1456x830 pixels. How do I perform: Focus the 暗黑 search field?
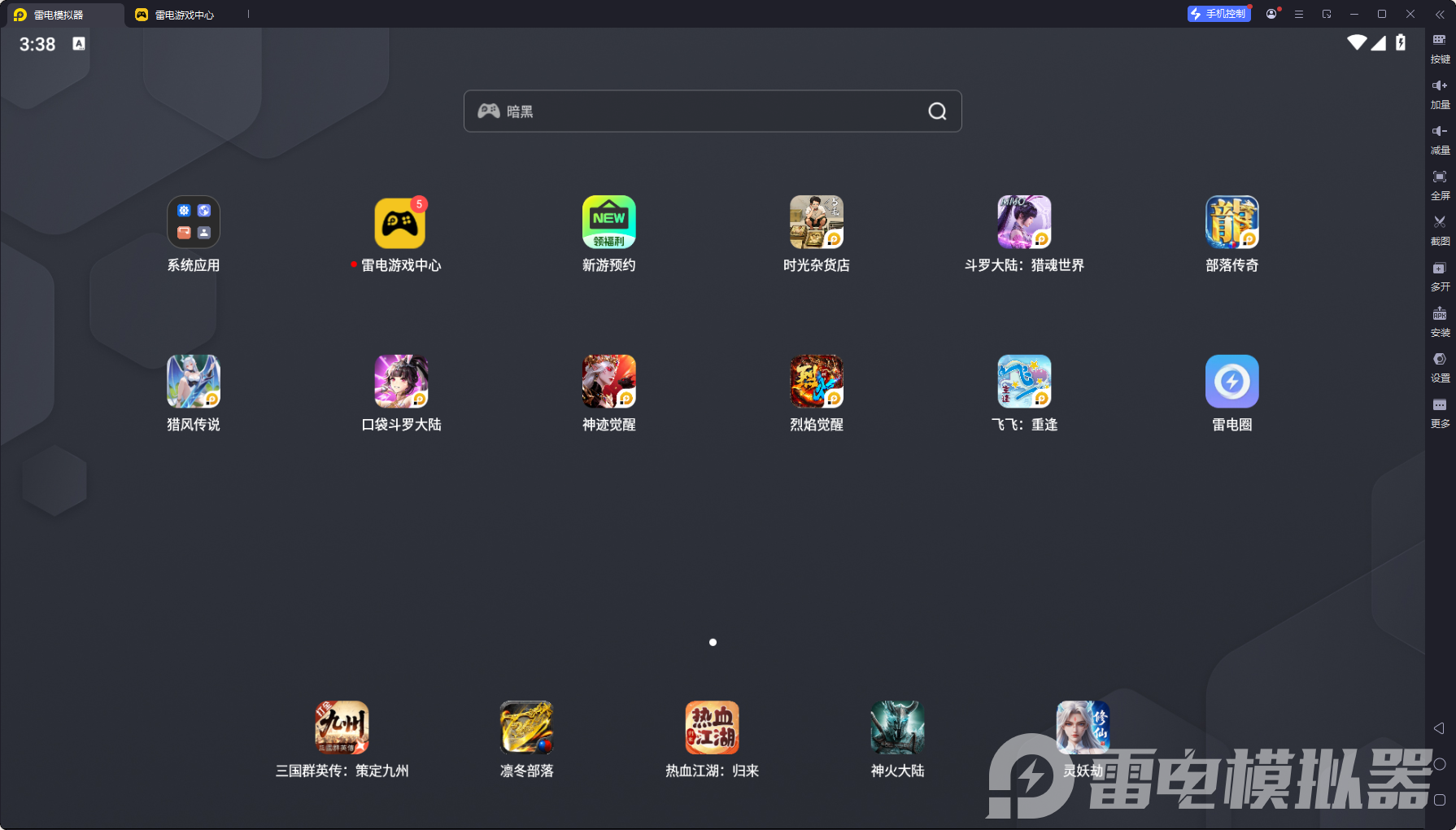pyautogui.click(x=713, y=111)
